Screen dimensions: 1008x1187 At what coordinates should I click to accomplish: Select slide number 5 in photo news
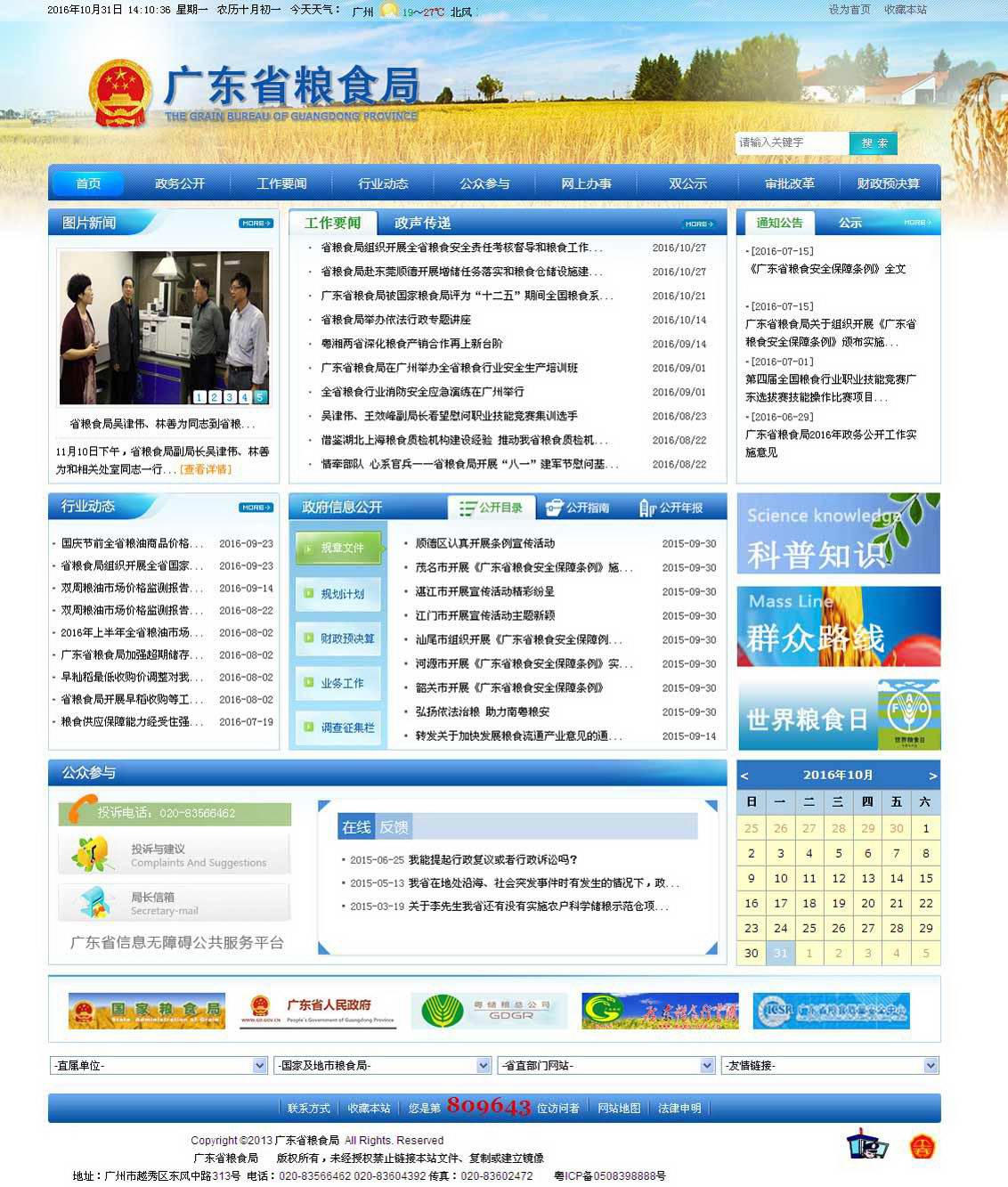point(260,397)
